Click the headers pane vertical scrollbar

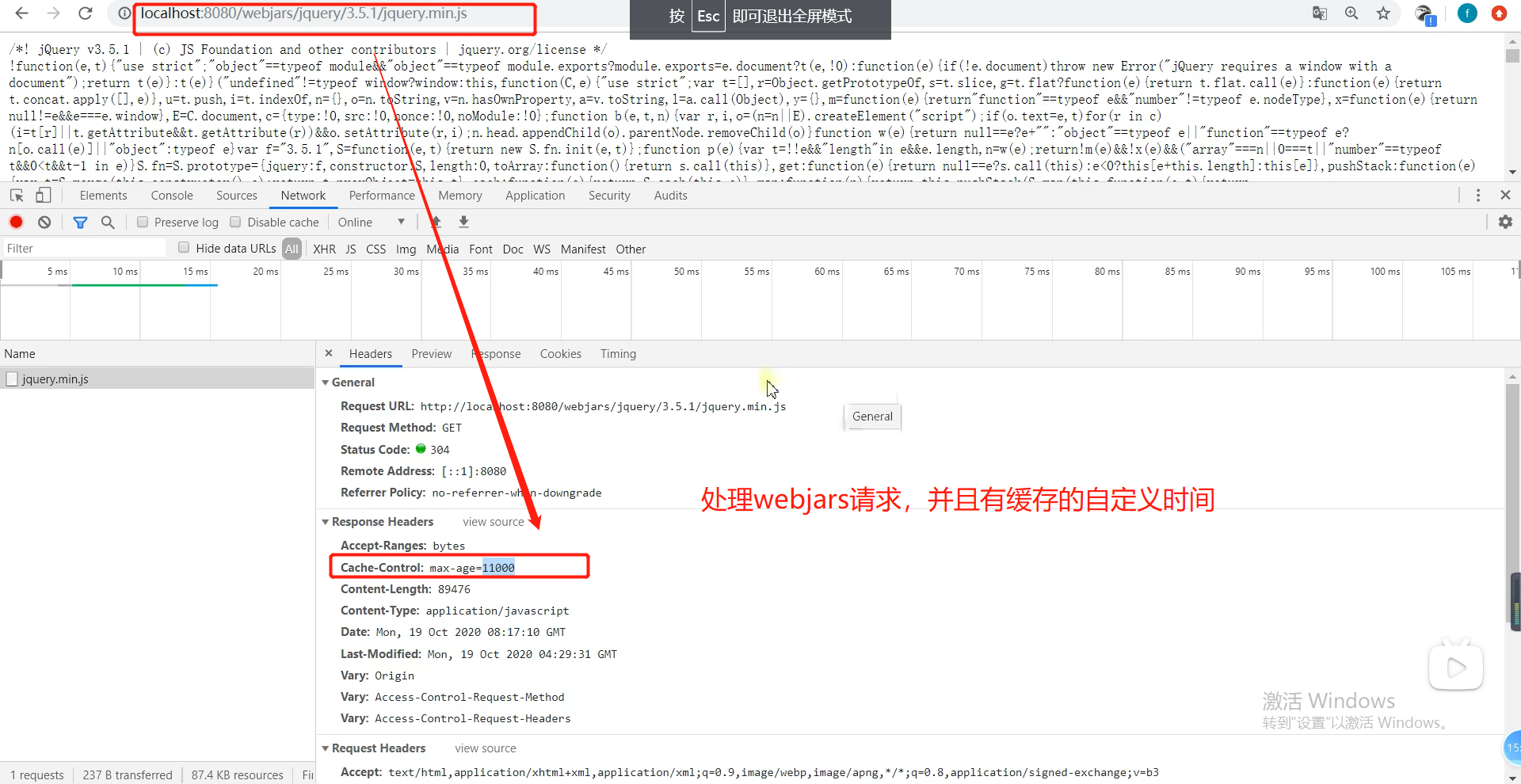click(x=1513, y=577)
